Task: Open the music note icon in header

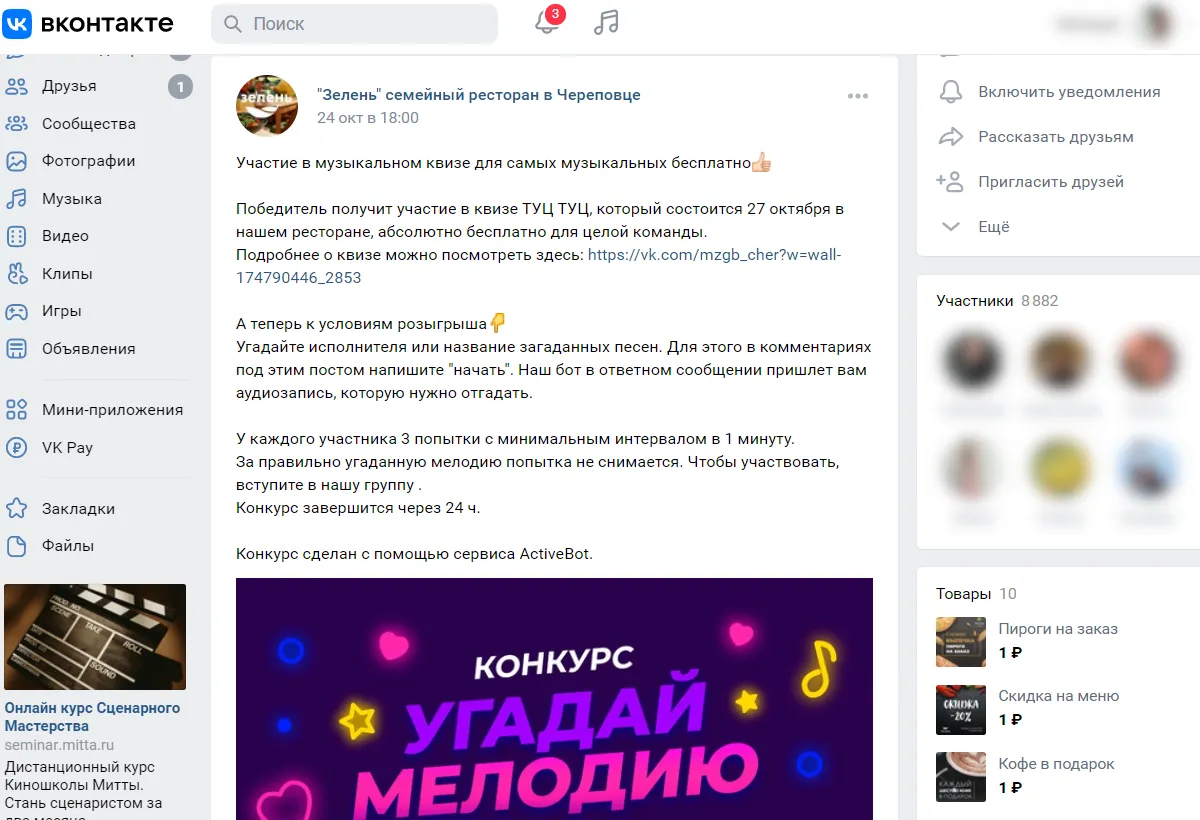Action: coord(606,23)
